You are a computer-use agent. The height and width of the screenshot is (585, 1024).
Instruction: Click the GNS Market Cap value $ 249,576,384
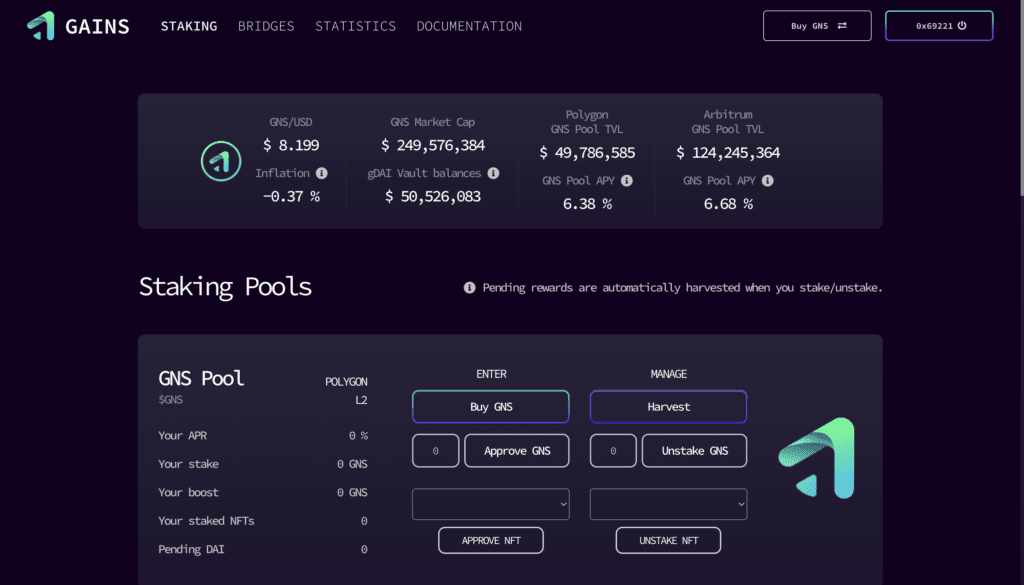(x=433, y=145)
